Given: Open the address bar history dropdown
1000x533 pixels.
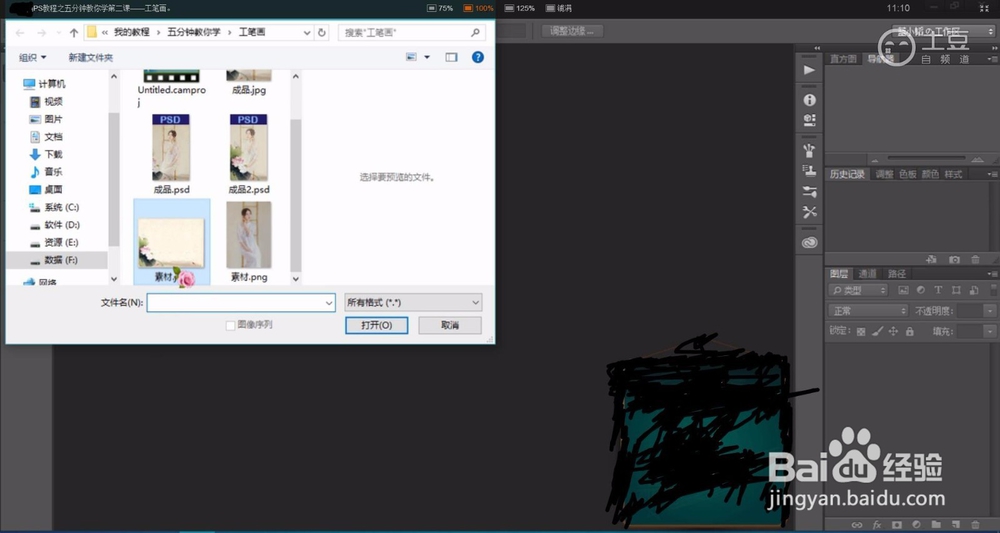Looking at the screenshot, I should [307, 33].
